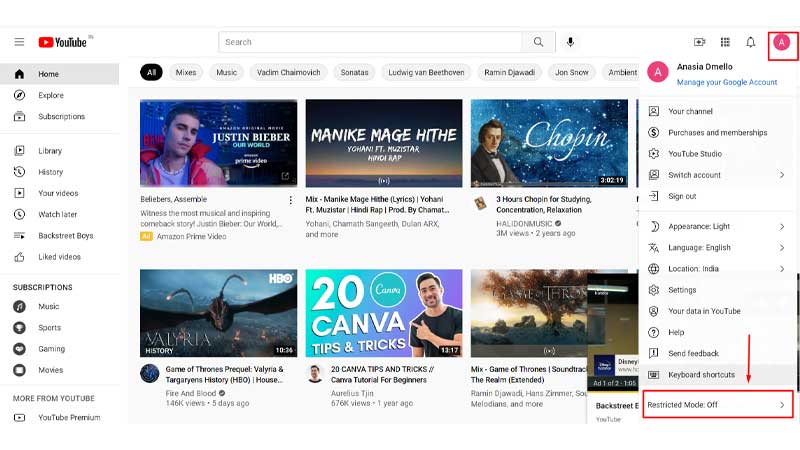This screenshot has width=800, height=450.
Task: Go to Home in sidebar
Action: tap(60, 74)
